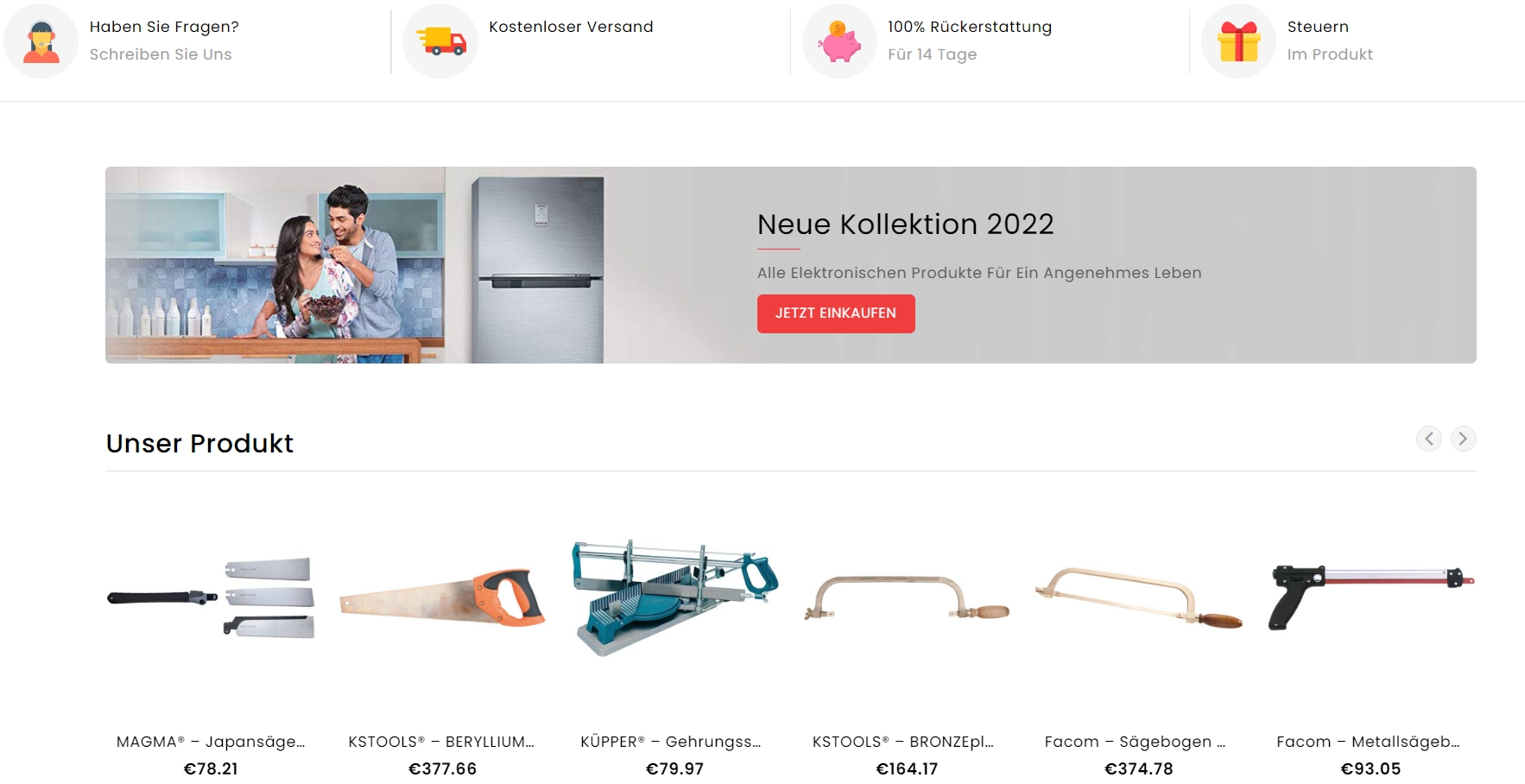This screenshot has width=1525, height=784.
Task: Open the Facom Metallsägebogen product title
Action: coord(1369,742)
